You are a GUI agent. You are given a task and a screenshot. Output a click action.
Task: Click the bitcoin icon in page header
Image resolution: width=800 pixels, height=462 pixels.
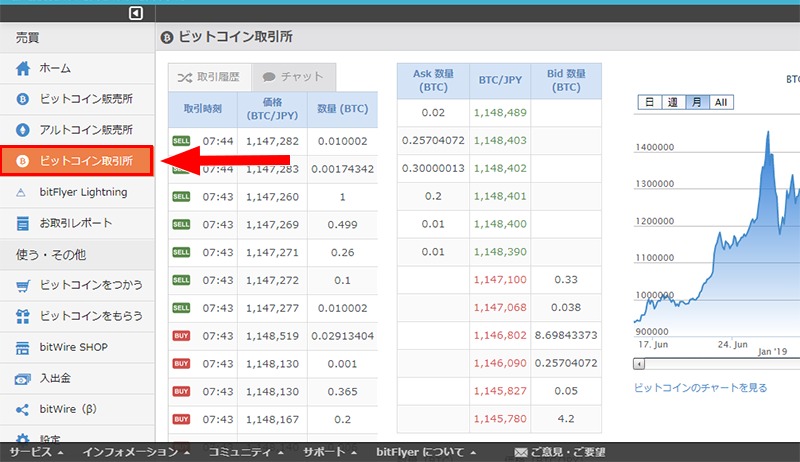[167, 37]
